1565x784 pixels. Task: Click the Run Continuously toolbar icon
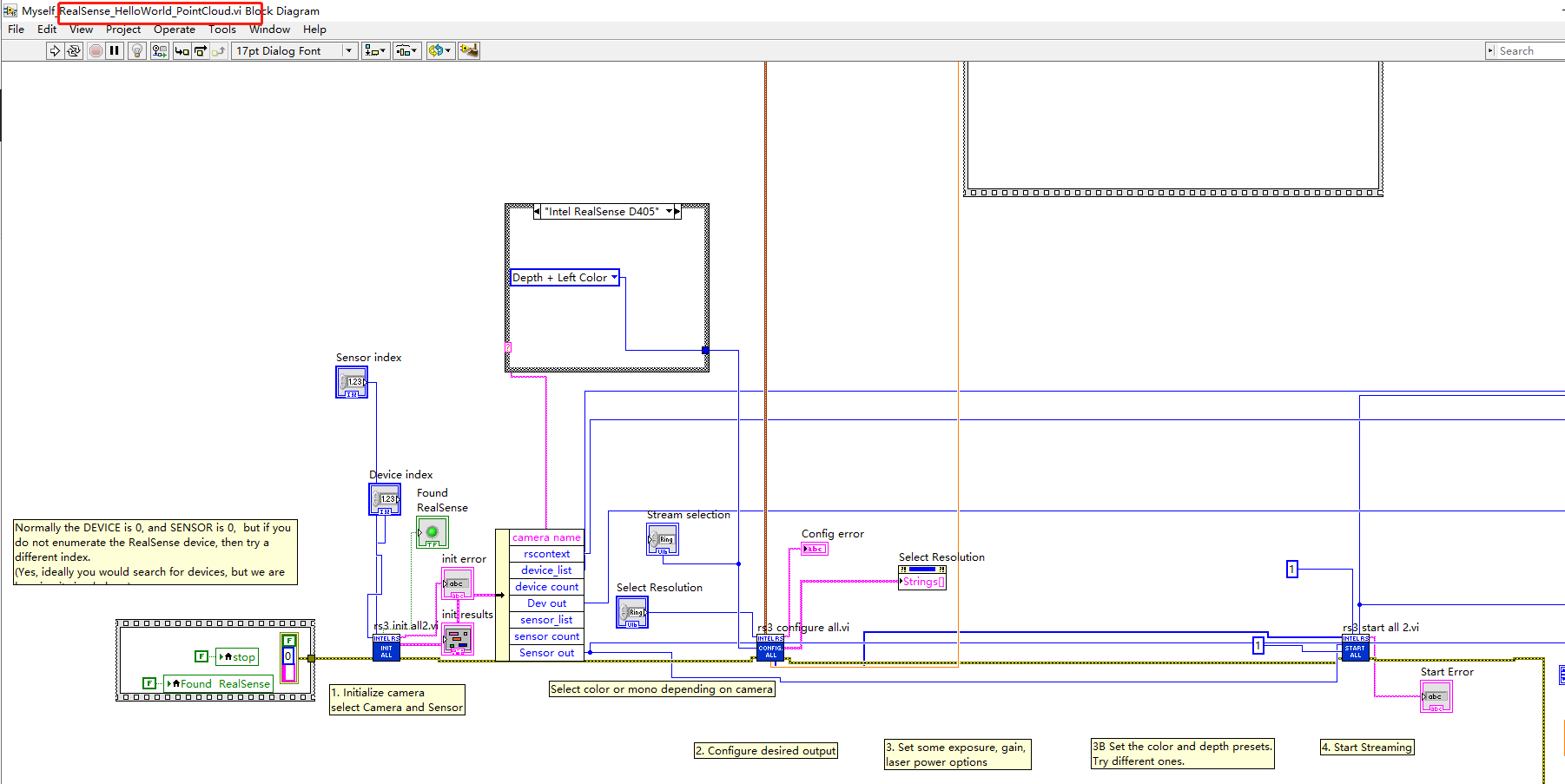pos(74,50)
